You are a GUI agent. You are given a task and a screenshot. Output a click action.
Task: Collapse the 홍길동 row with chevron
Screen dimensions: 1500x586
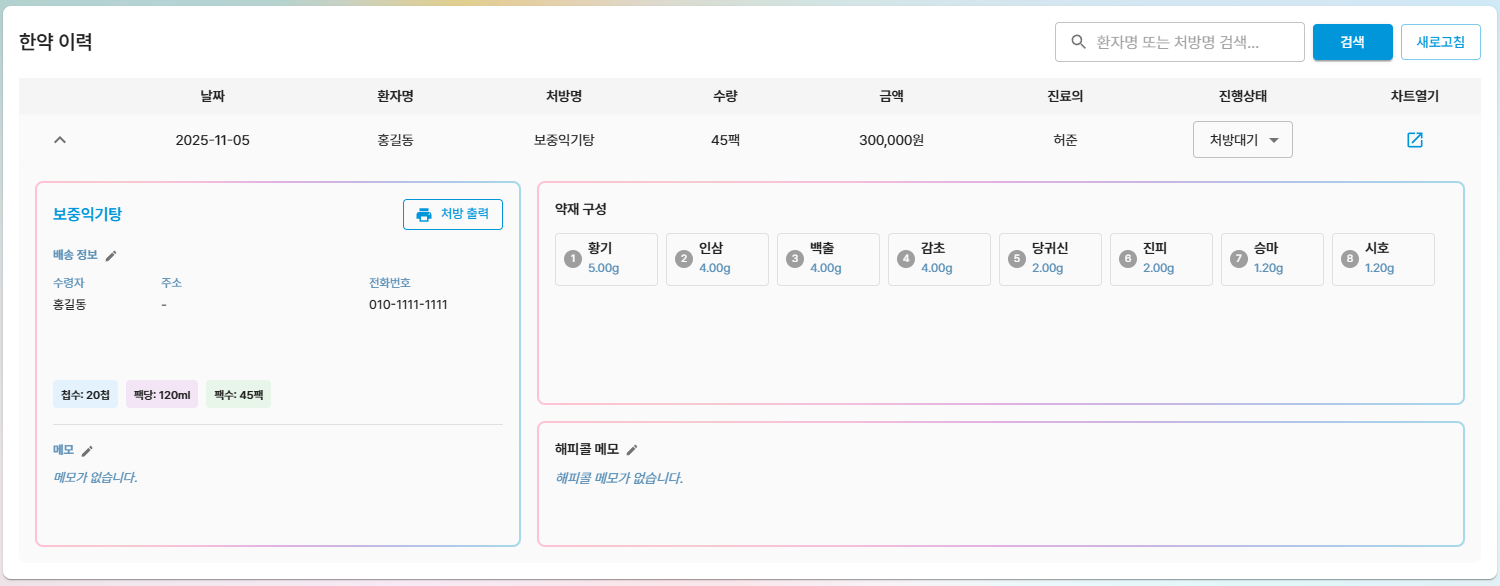pyautogui.click(x=60, y=140)
